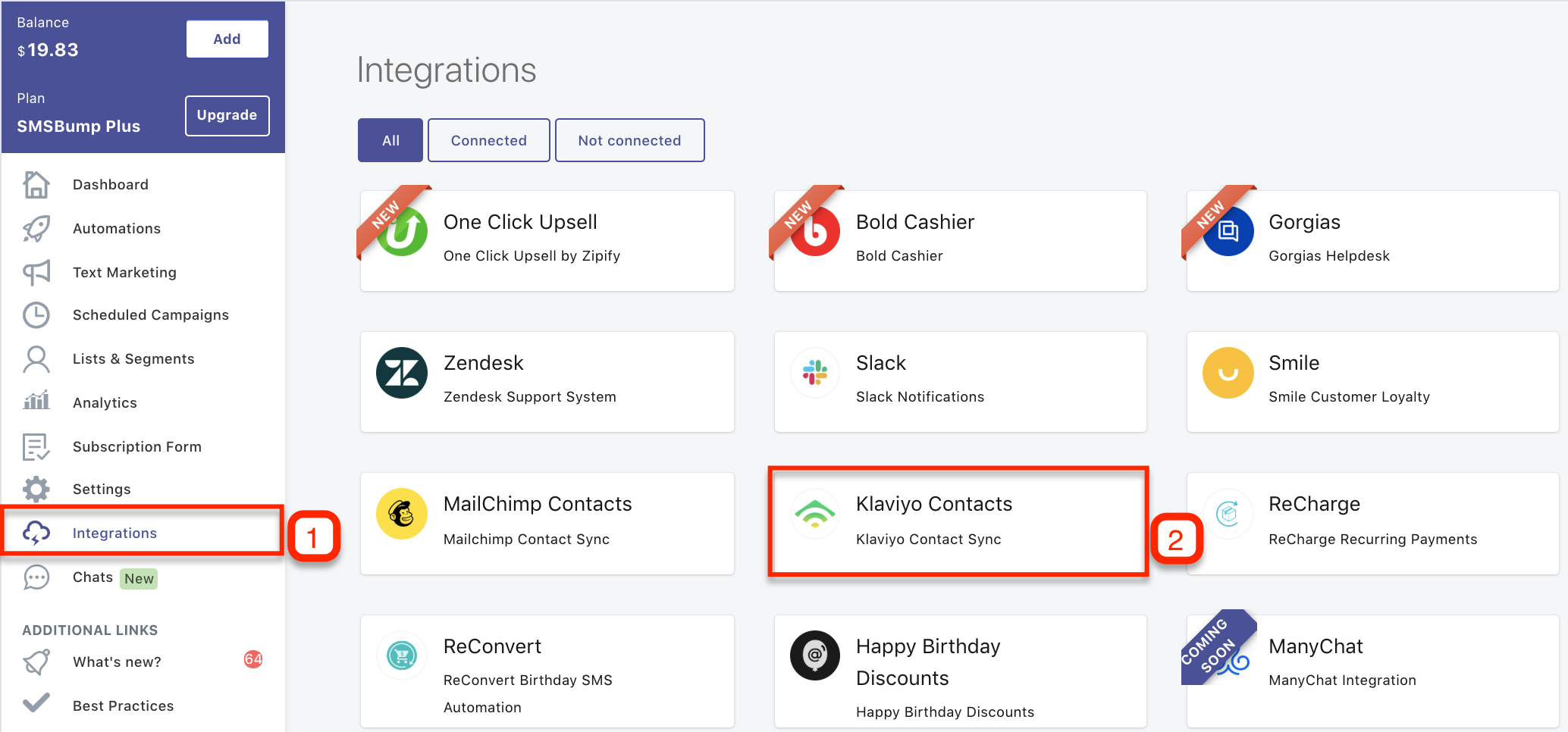Screen dimensions: 1568x732
Task: Click the Analytics bar chart icon
Action: click(x=36, y=401)
